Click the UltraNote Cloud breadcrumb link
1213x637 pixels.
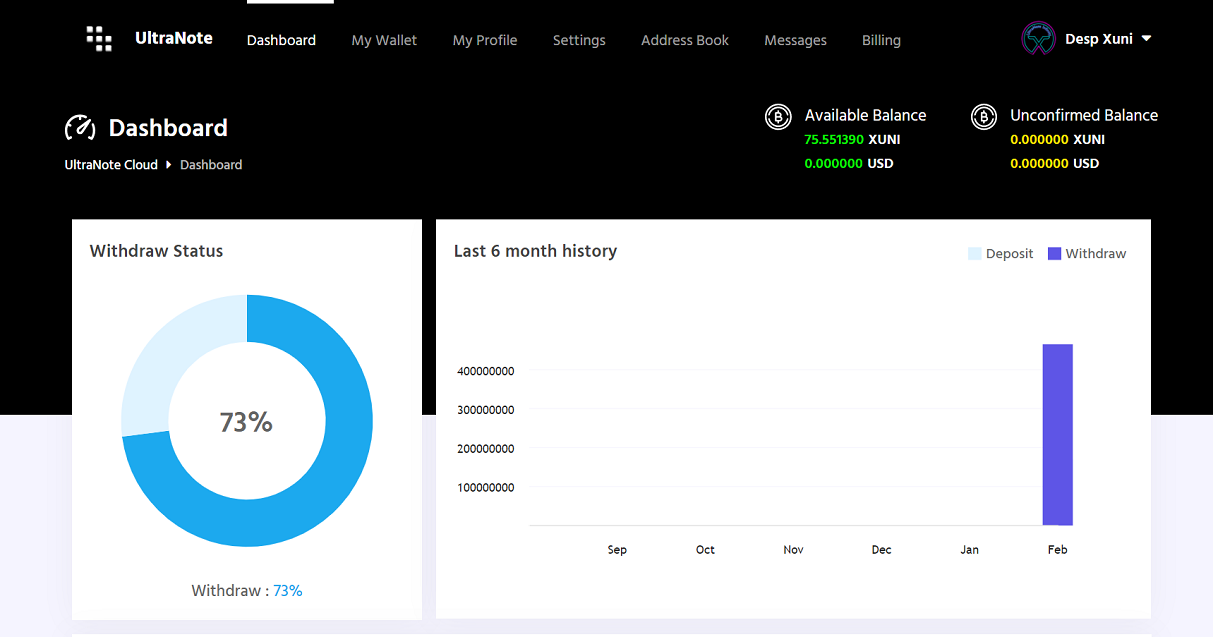pyautogui.click(x=111, y=165)
